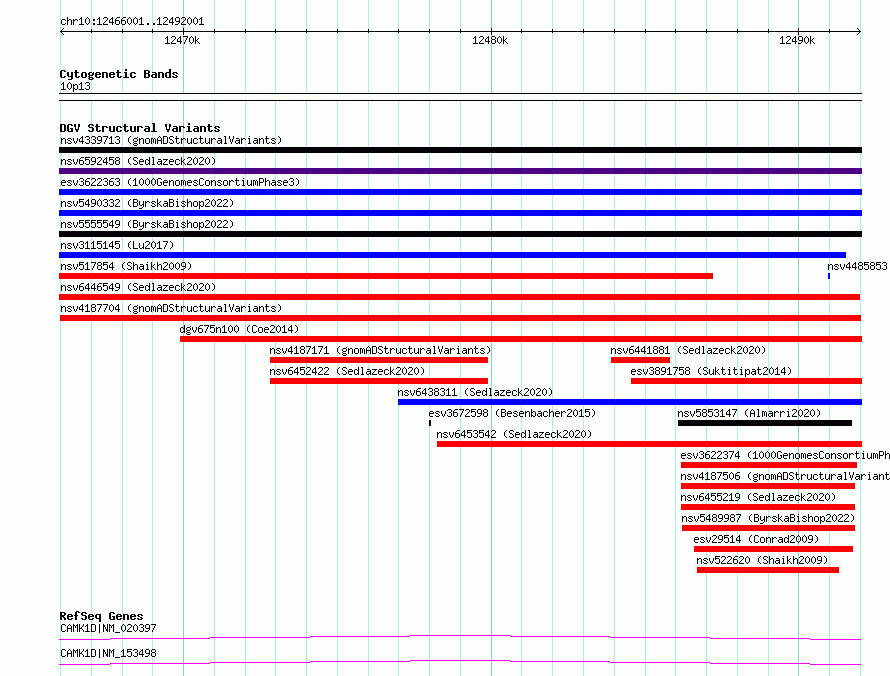The height and width of the screenshot is (676, 890).
Task: Click the nsv4339713 gnomAD variant bar
Action: [x=460, y=150]
